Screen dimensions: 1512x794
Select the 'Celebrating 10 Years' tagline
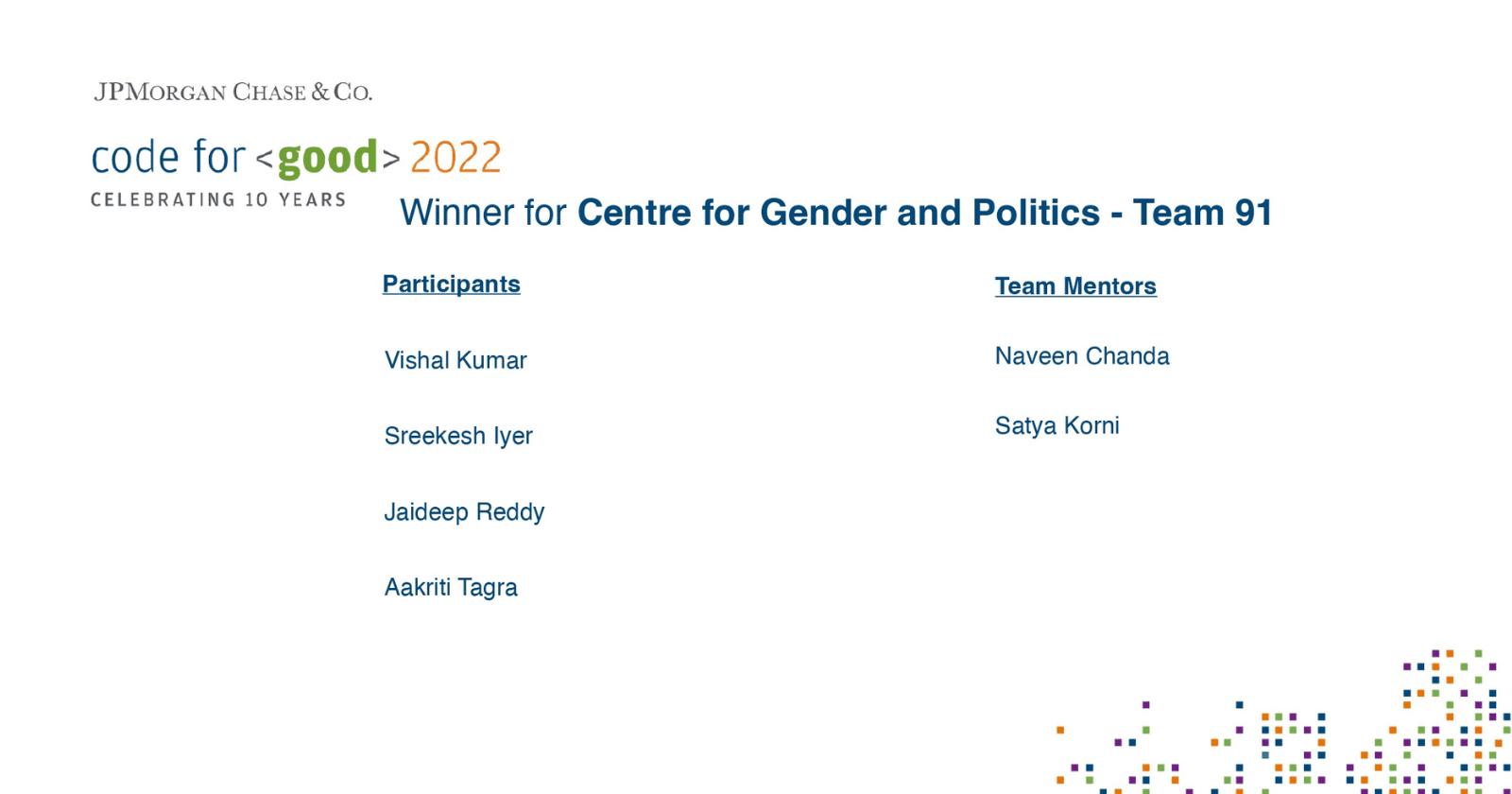pos(218,200)
